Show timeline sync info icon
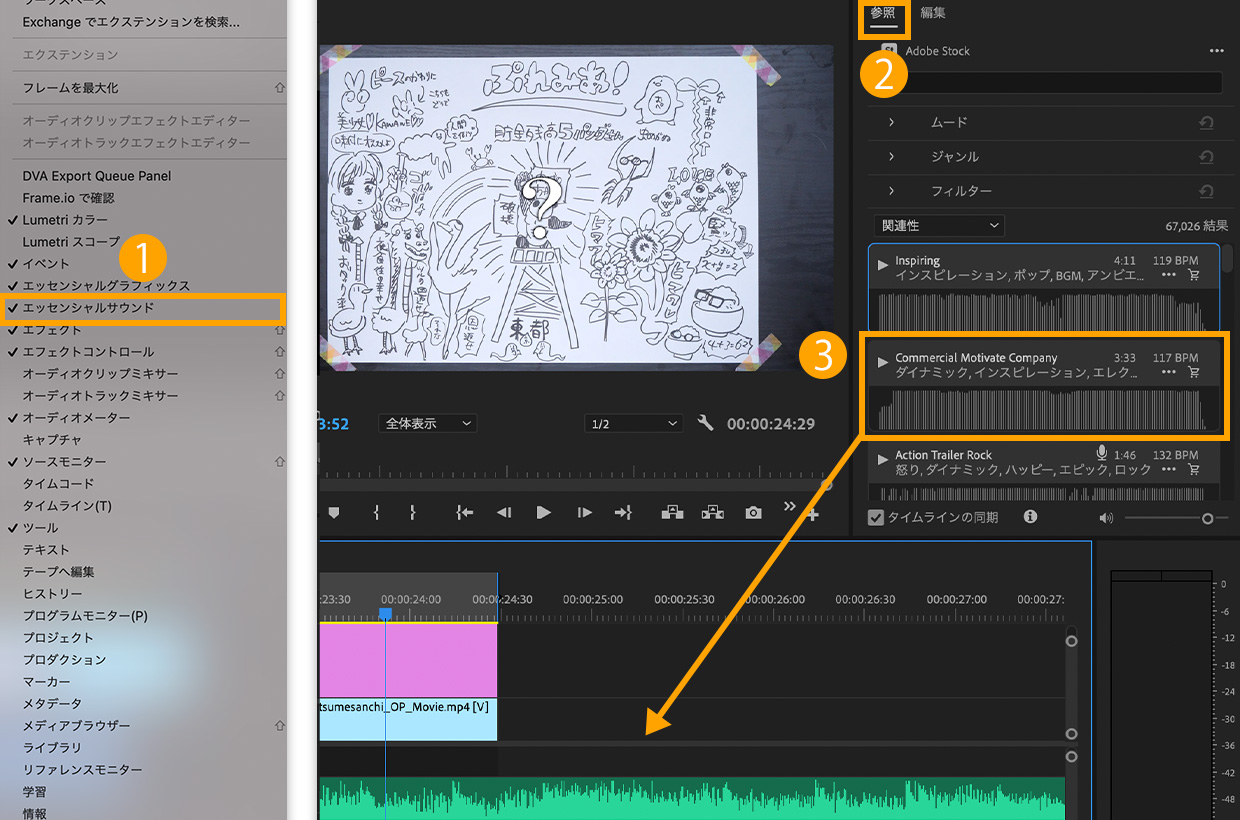The width and height of the screenshot is (1240, 820). pyautogui.click(x=1030, y=517)
